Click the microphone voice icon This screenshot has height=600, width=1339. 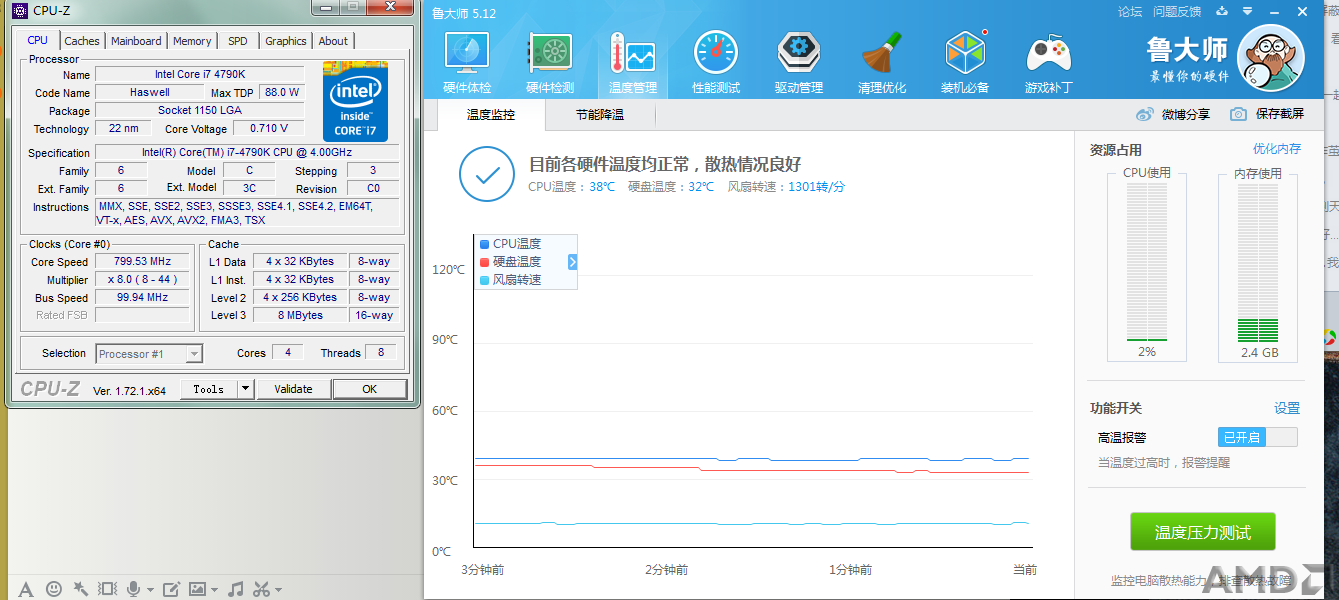click(133, 589)
